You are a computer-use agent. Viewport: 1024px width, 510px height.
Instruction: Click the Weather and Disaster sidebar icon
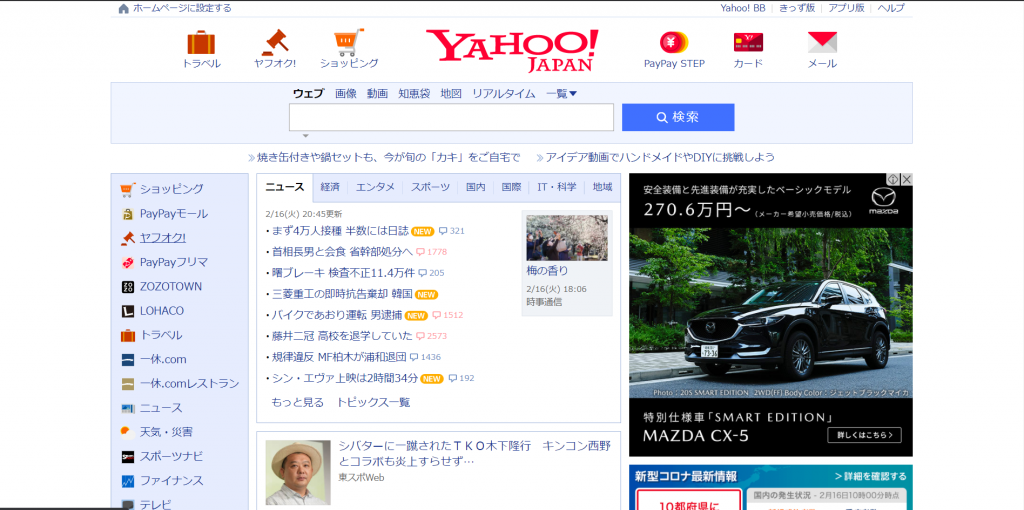tap(127, 432)
